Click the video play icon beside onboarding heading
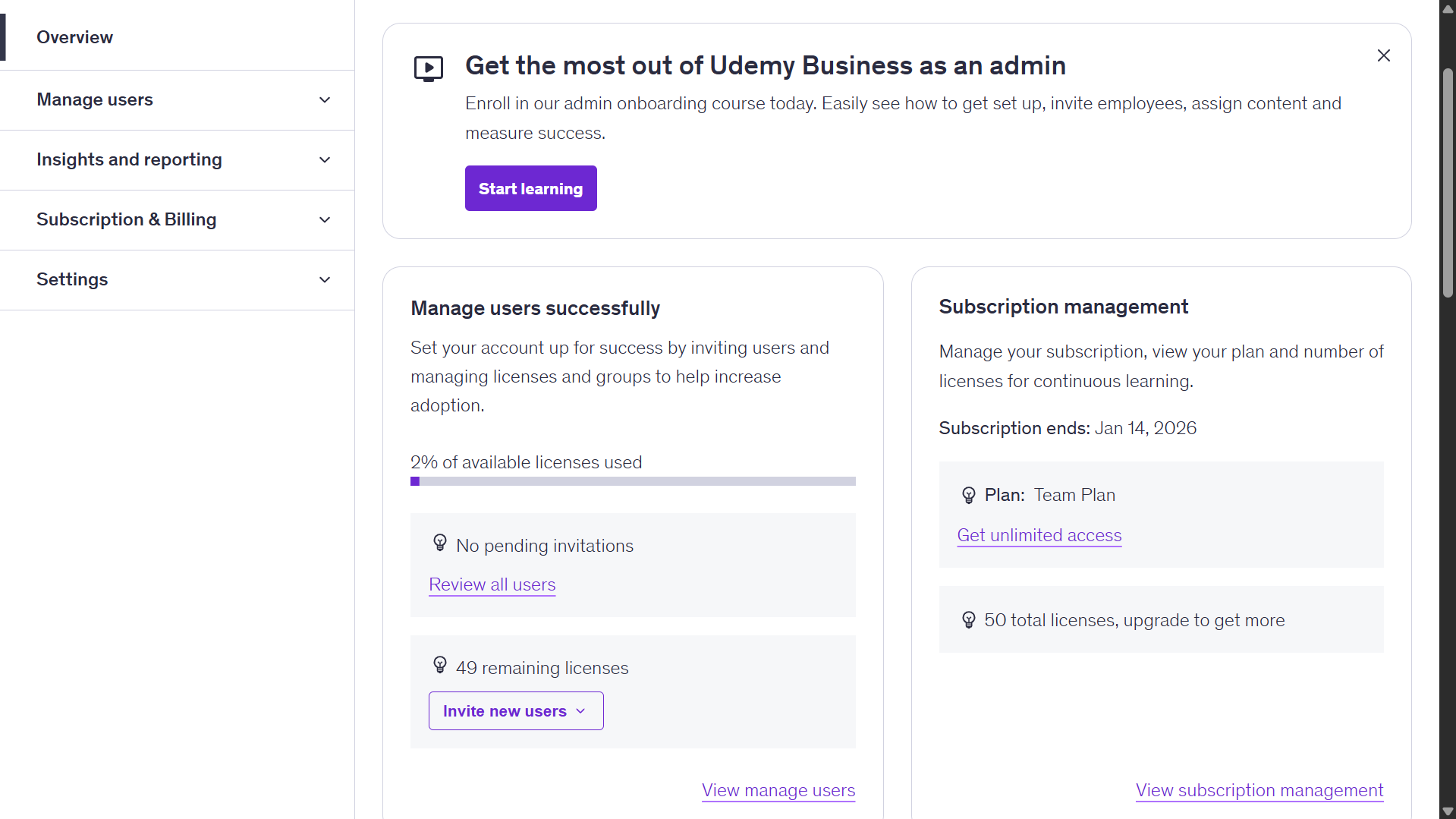This screenshot has width=1456, height=819. [x=428, y=68]
